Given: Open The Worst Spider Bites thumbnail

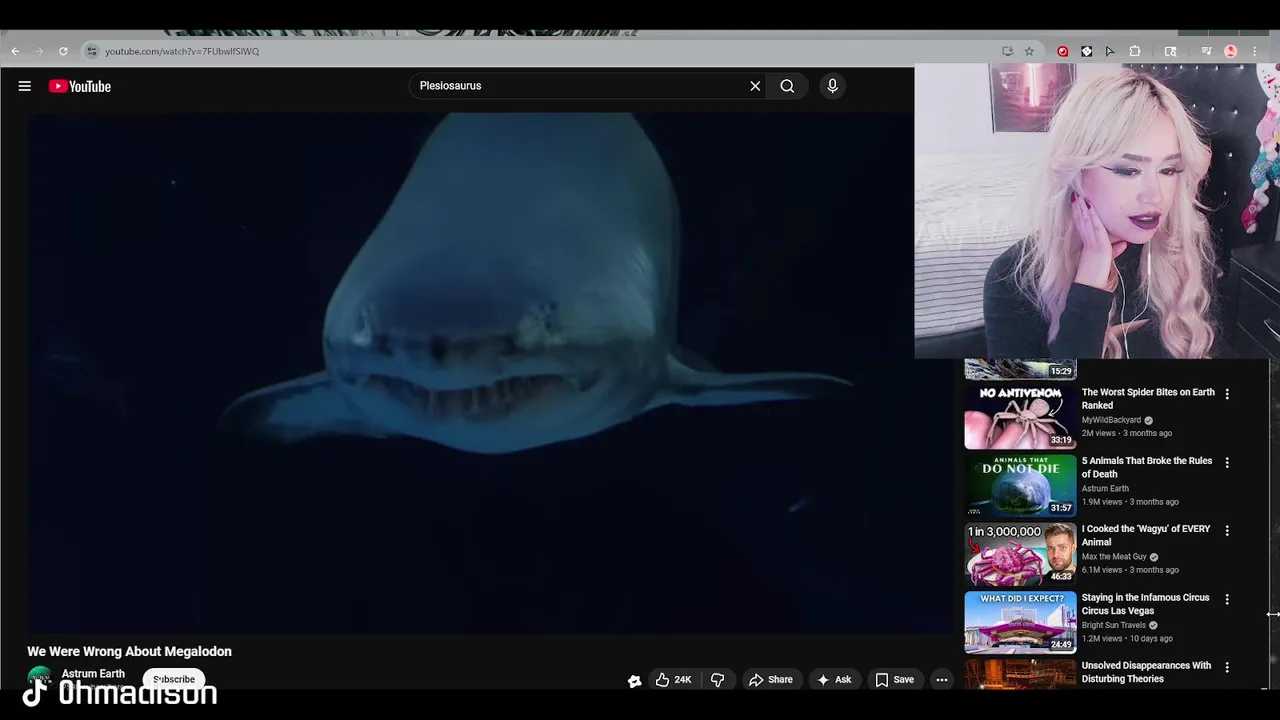Looking at the screenshot, I should [1020, 418].
